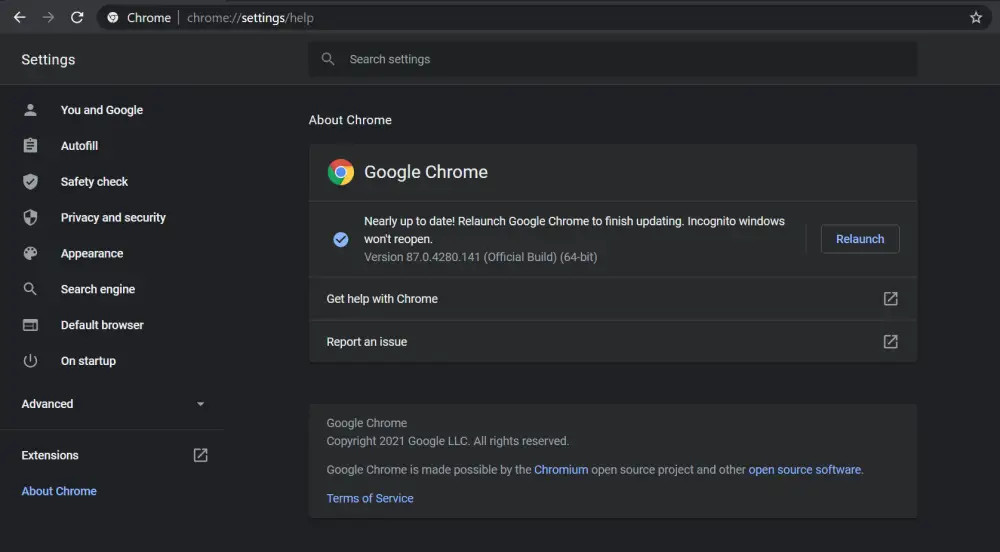Viewport: 1000px width, 552px height.
Task: Click the Version 87.0.4280.141 text
Action: tap(480, 257)
